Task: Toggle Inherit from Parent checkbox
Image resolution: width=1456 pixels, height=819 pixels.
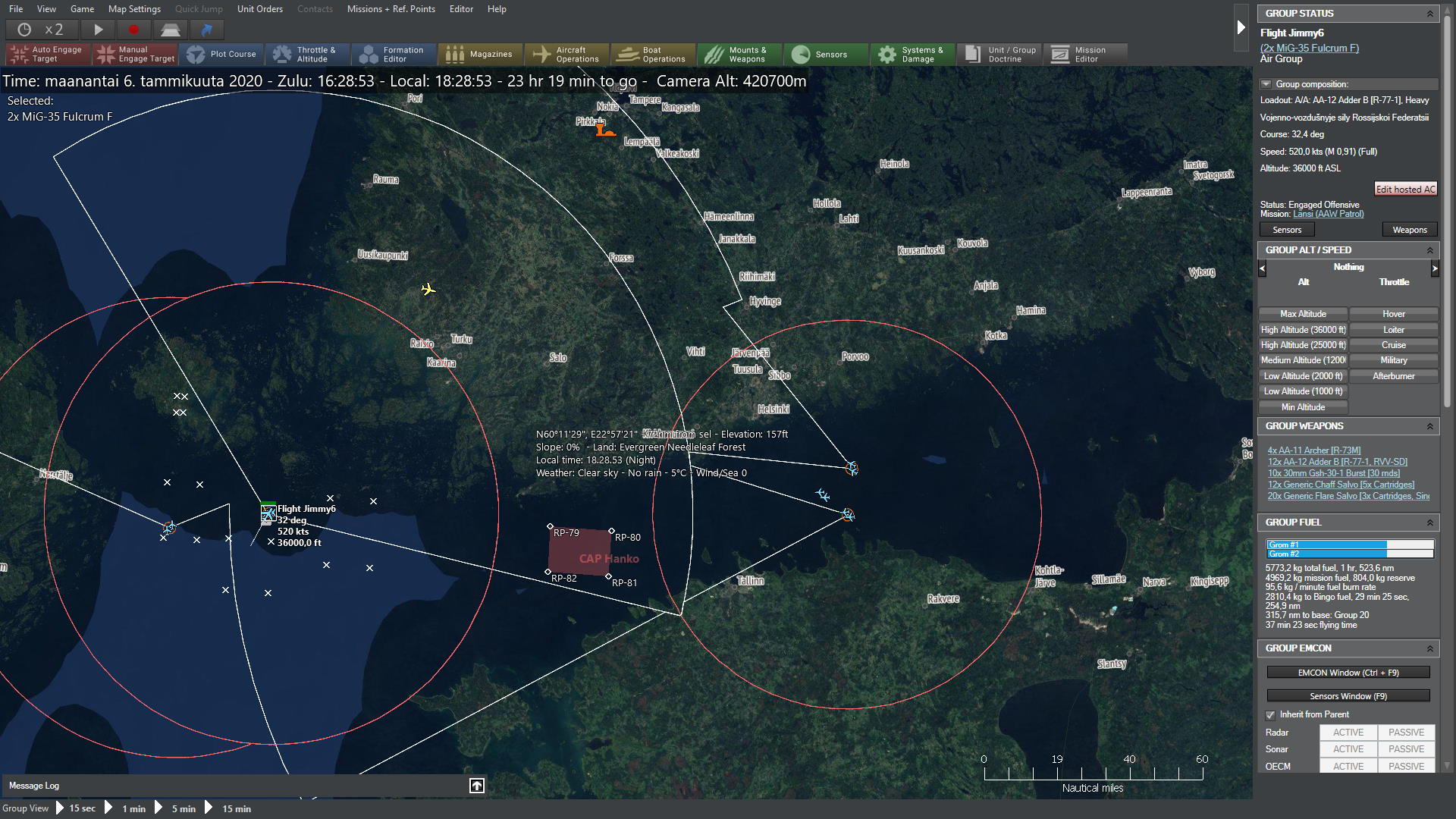Action: pos(1270,715)
